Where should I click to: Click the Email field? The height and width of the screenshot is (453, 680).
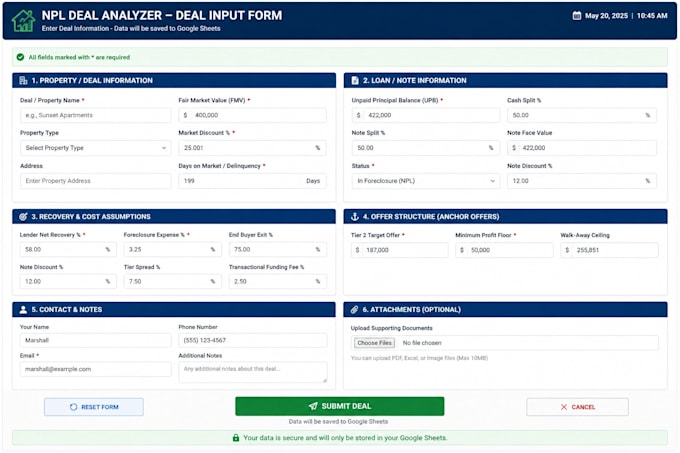click(x=95, y=369)
